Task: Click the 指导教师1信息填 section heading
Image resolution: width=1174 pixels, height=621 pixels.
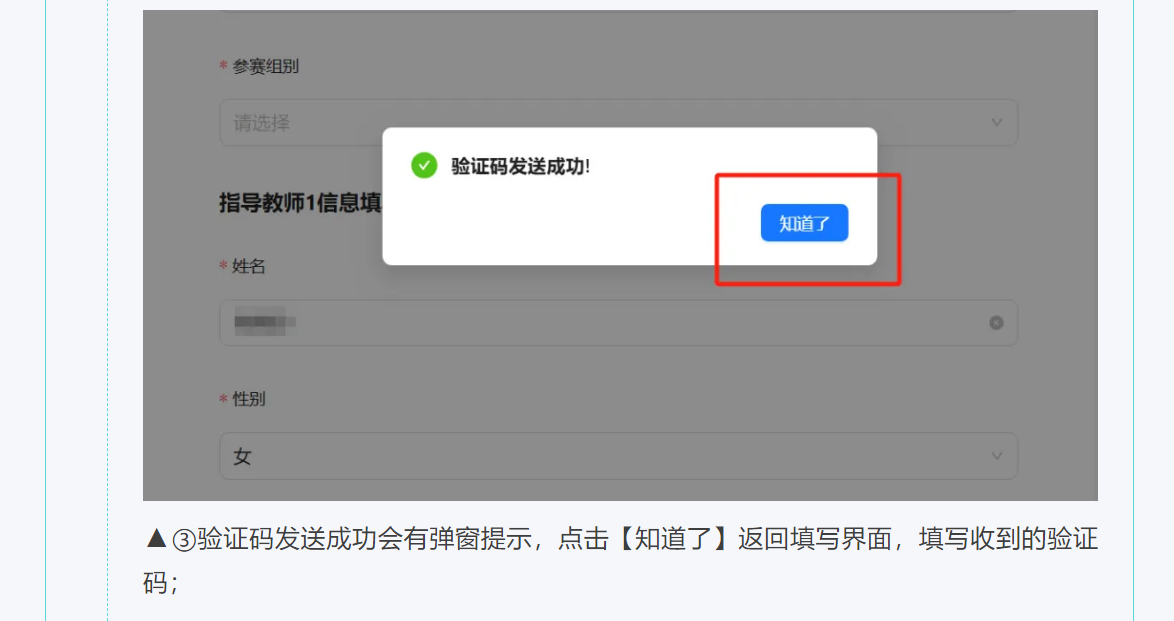Action: (300, 203)
